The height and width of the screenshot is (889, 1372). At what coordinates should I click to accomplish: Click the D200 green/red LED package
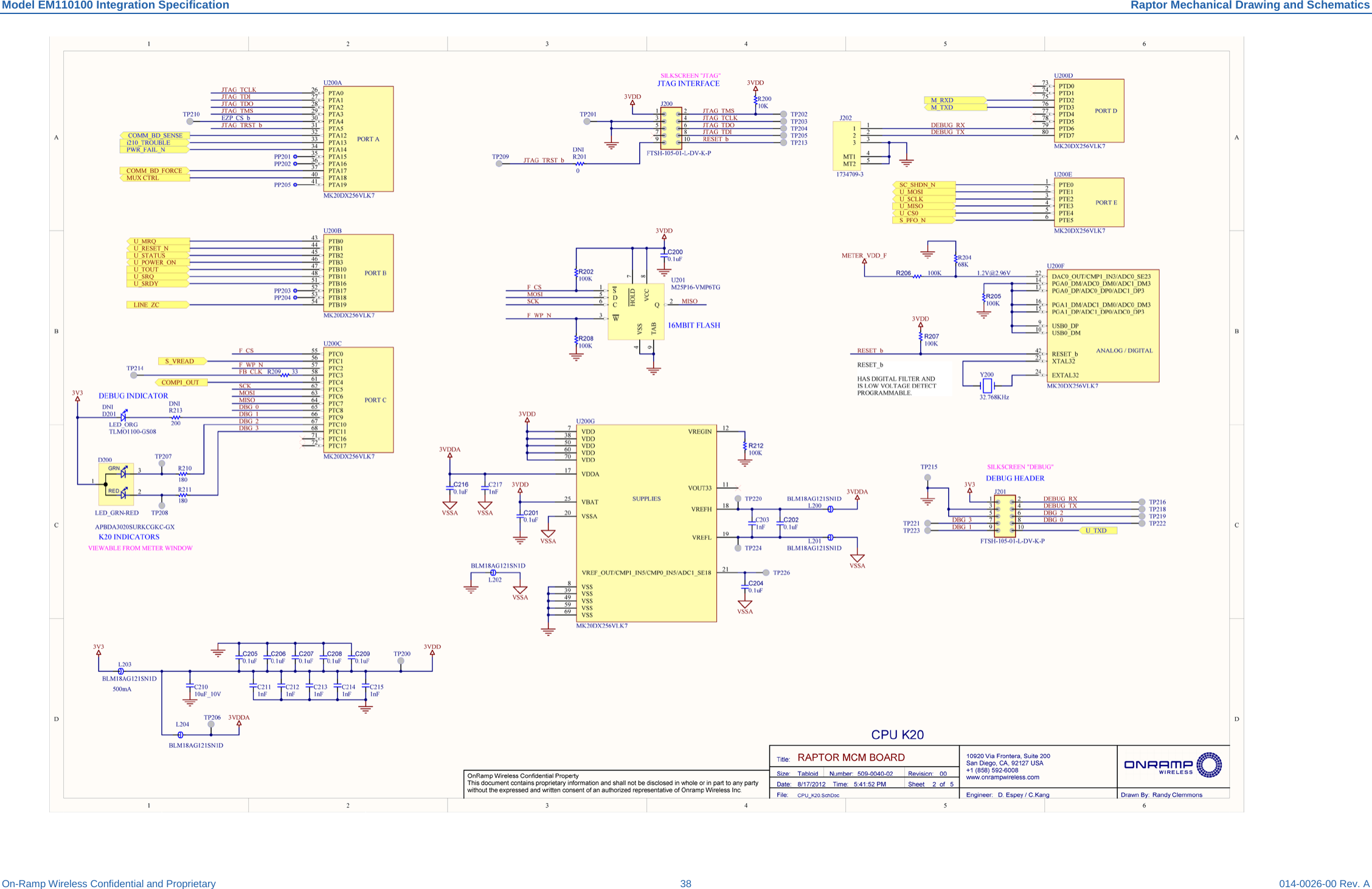(116, 483)
